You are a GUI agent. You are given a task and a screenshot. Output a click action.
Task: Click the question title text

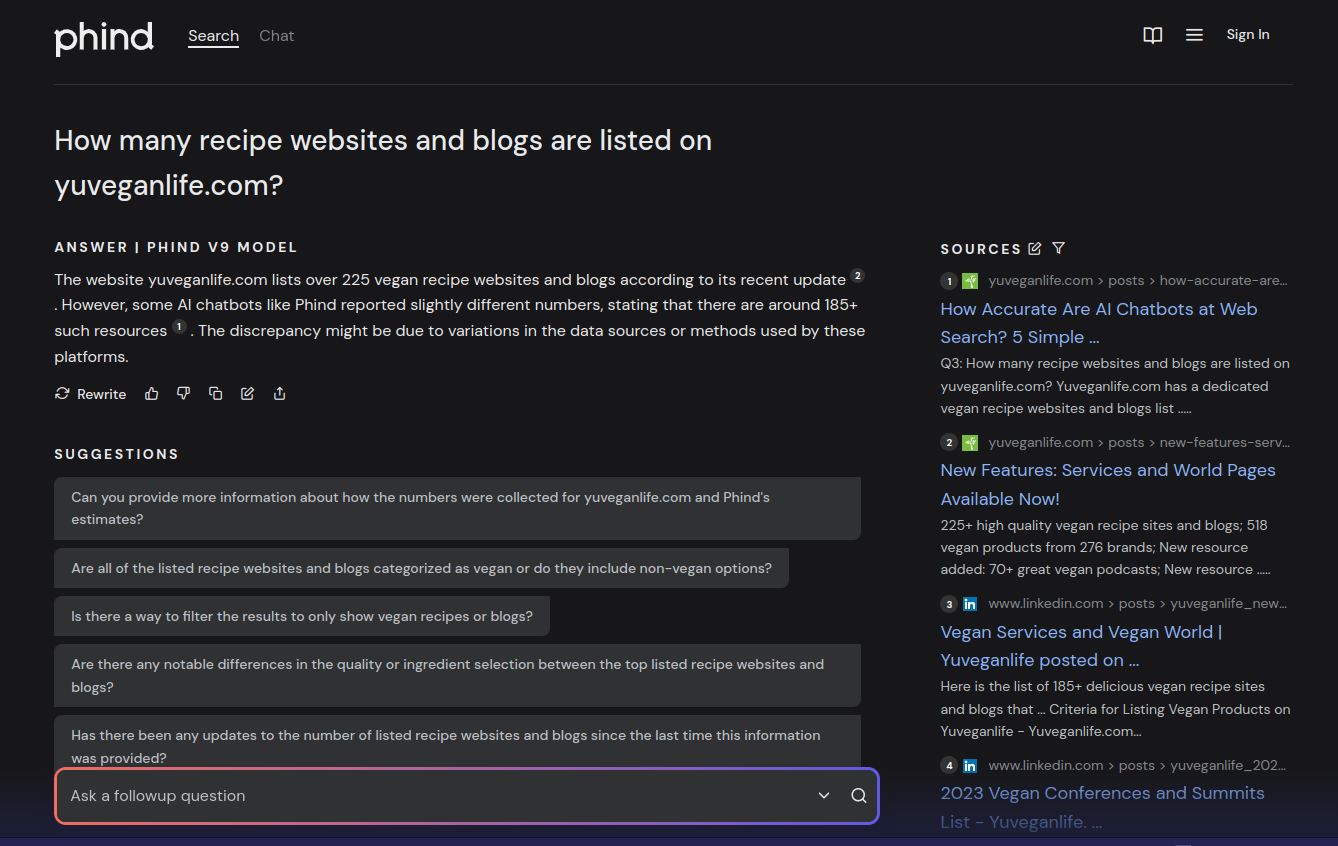pos(383,162)
